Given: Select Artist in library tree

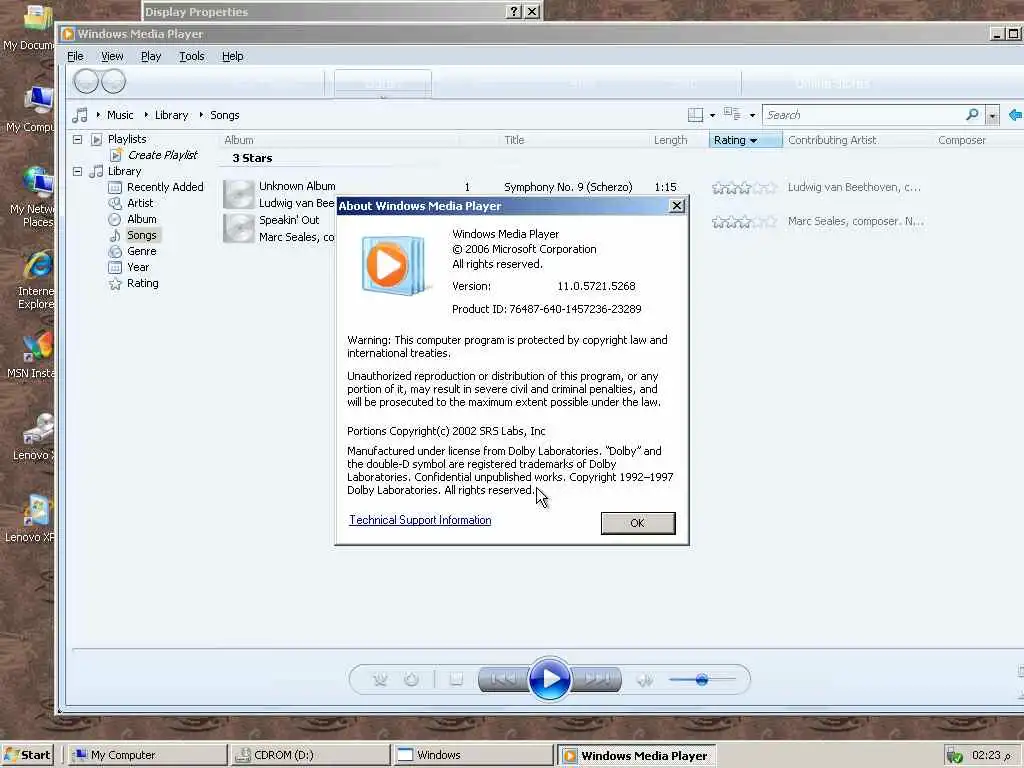Looking at the screenshot, I should 140,203.
